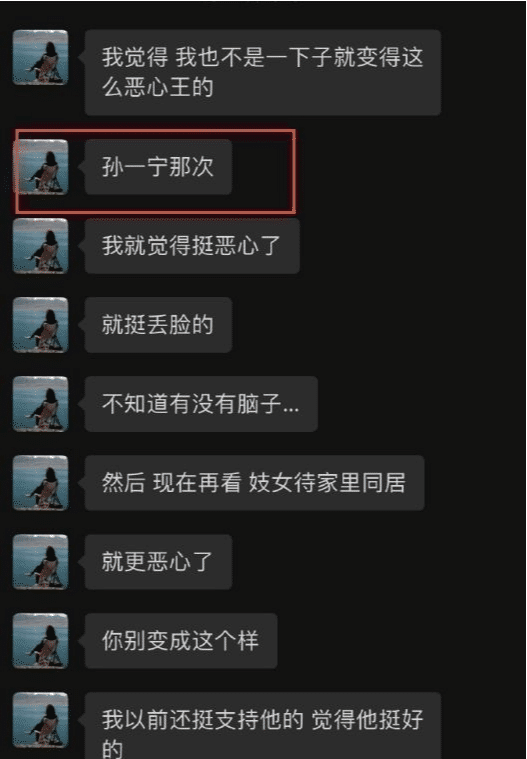Click the '我以前还挺支持他的 觉得他挺好的' bubble
This screenshot has height=759, width=527.
point(263,726)
